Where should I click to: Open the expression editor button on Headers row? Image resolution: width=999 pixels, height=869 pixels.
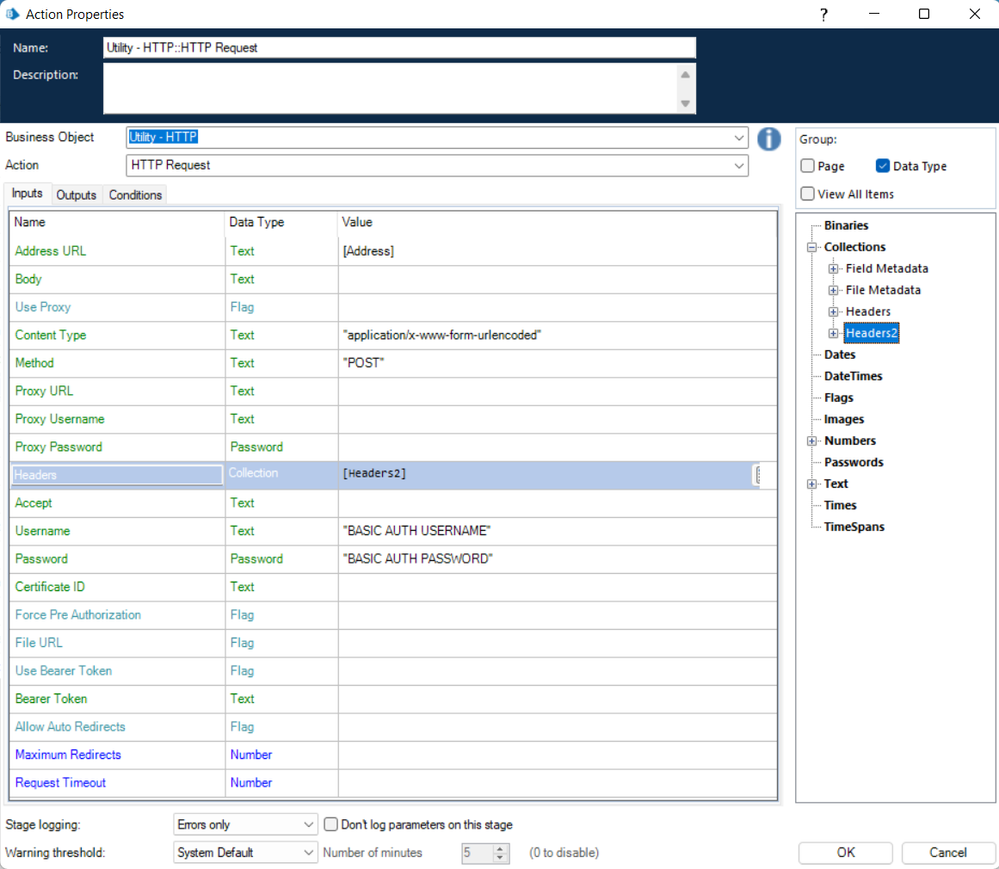pyautogui.click(x=759, y=475)
